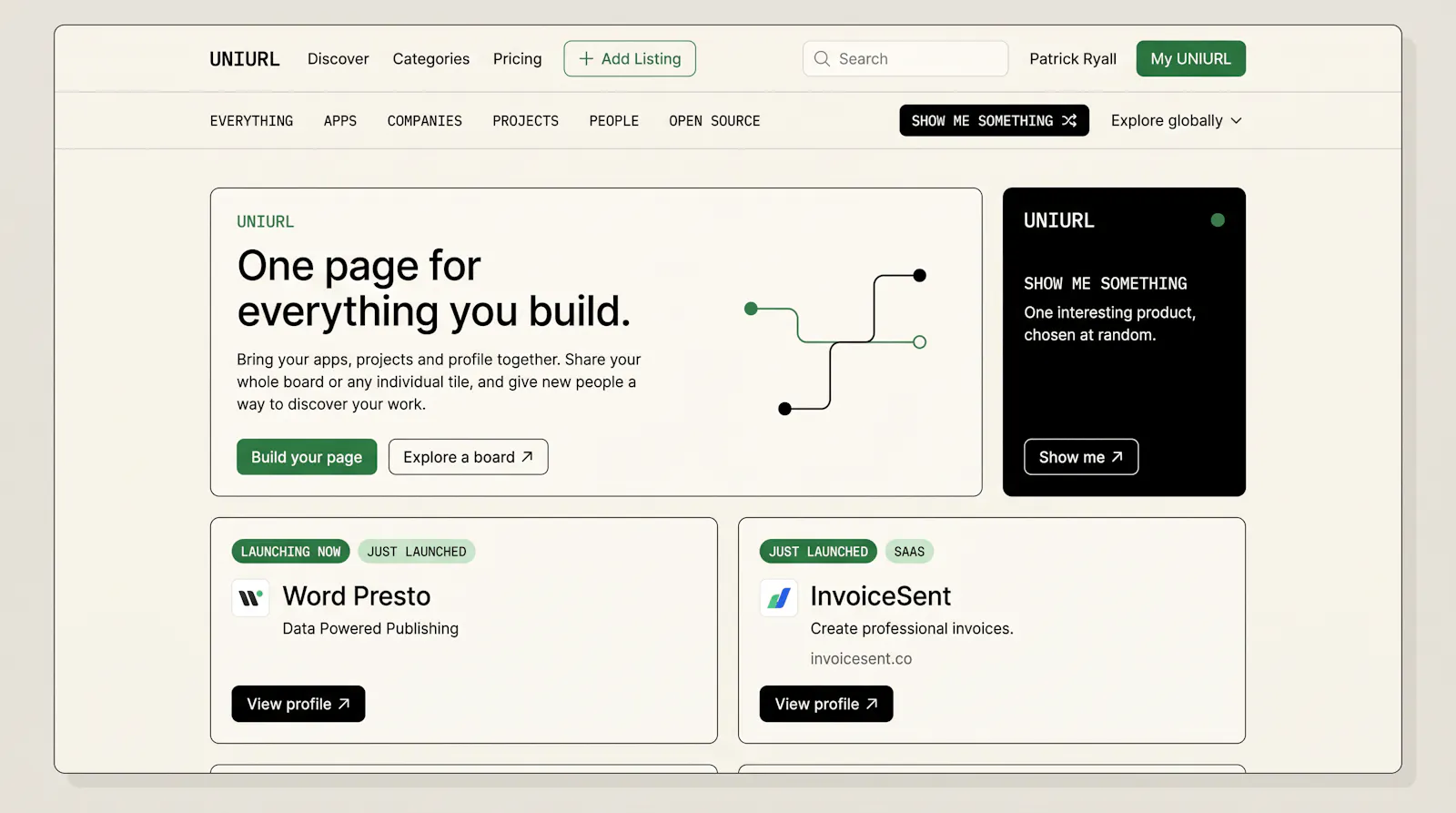Click the route lines illustration
The width and height of the screenshot is (1456, 813).
(834, 342)
